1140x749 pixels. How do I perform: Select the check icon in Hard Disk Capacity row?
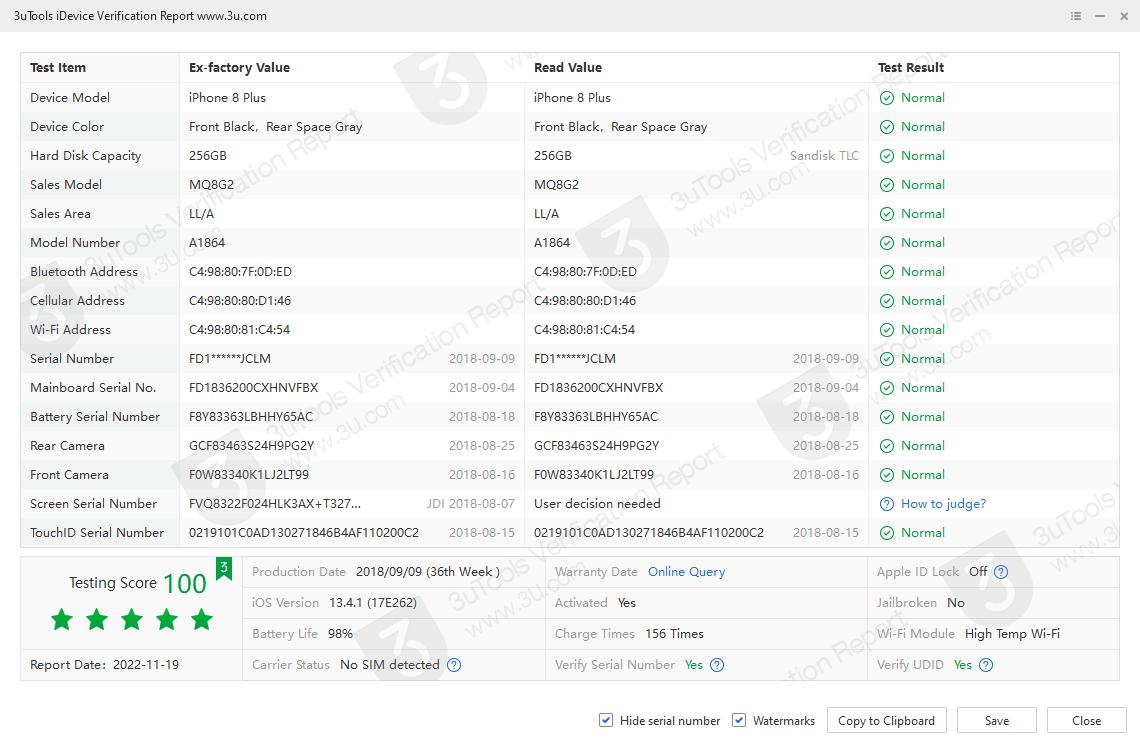click(x=887, y=156)
